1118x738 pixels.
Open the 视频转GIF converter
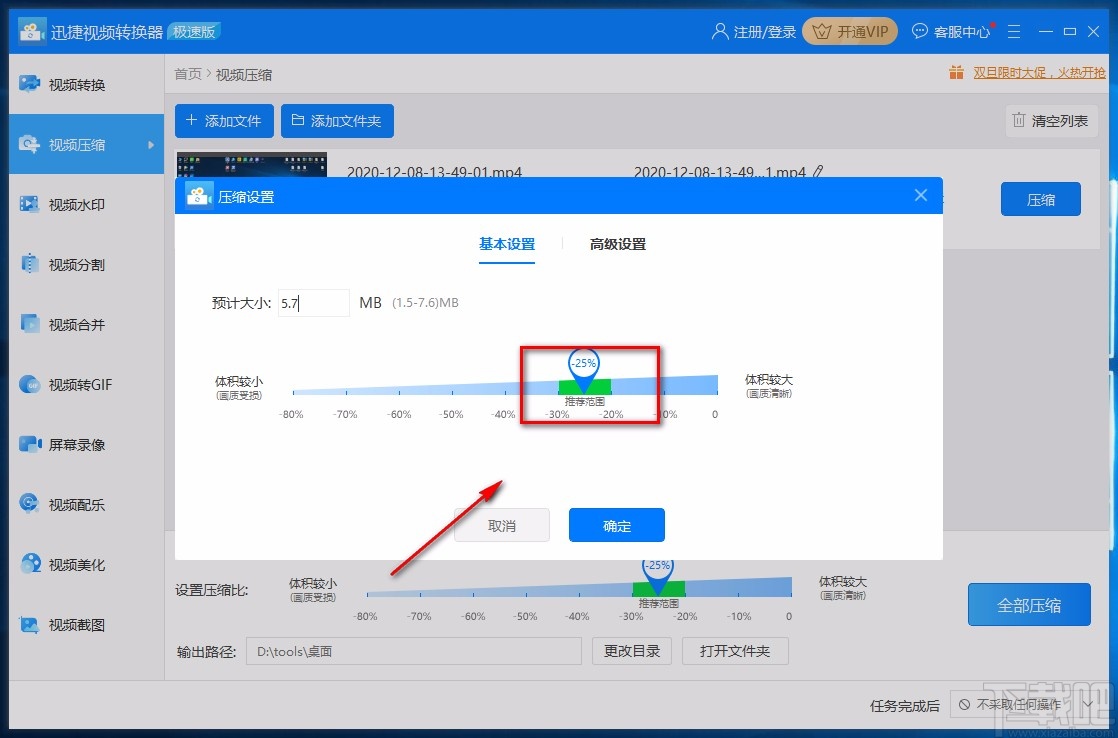(x=70, y=384)
